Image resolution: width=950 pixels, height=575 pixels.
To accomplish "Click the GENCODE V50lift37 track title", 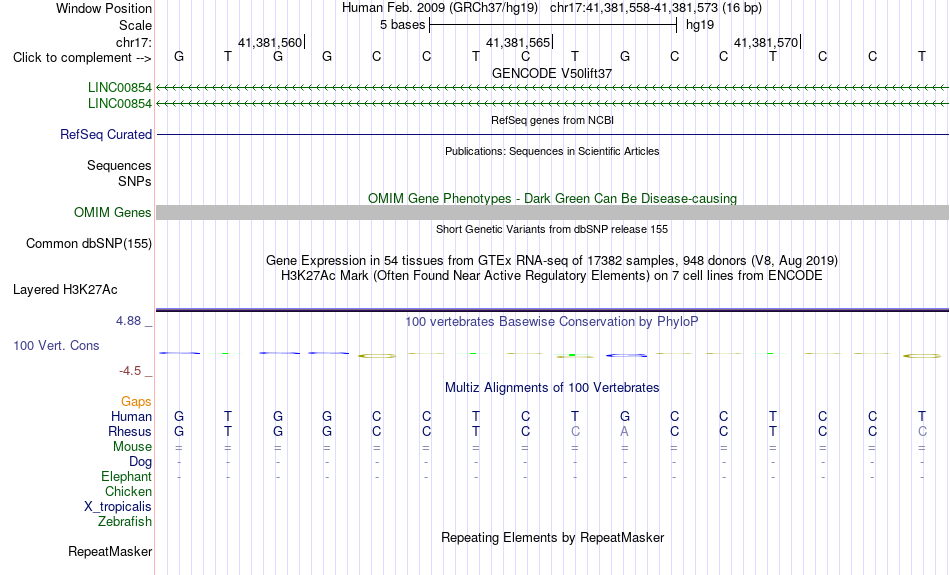I will 552,73.
